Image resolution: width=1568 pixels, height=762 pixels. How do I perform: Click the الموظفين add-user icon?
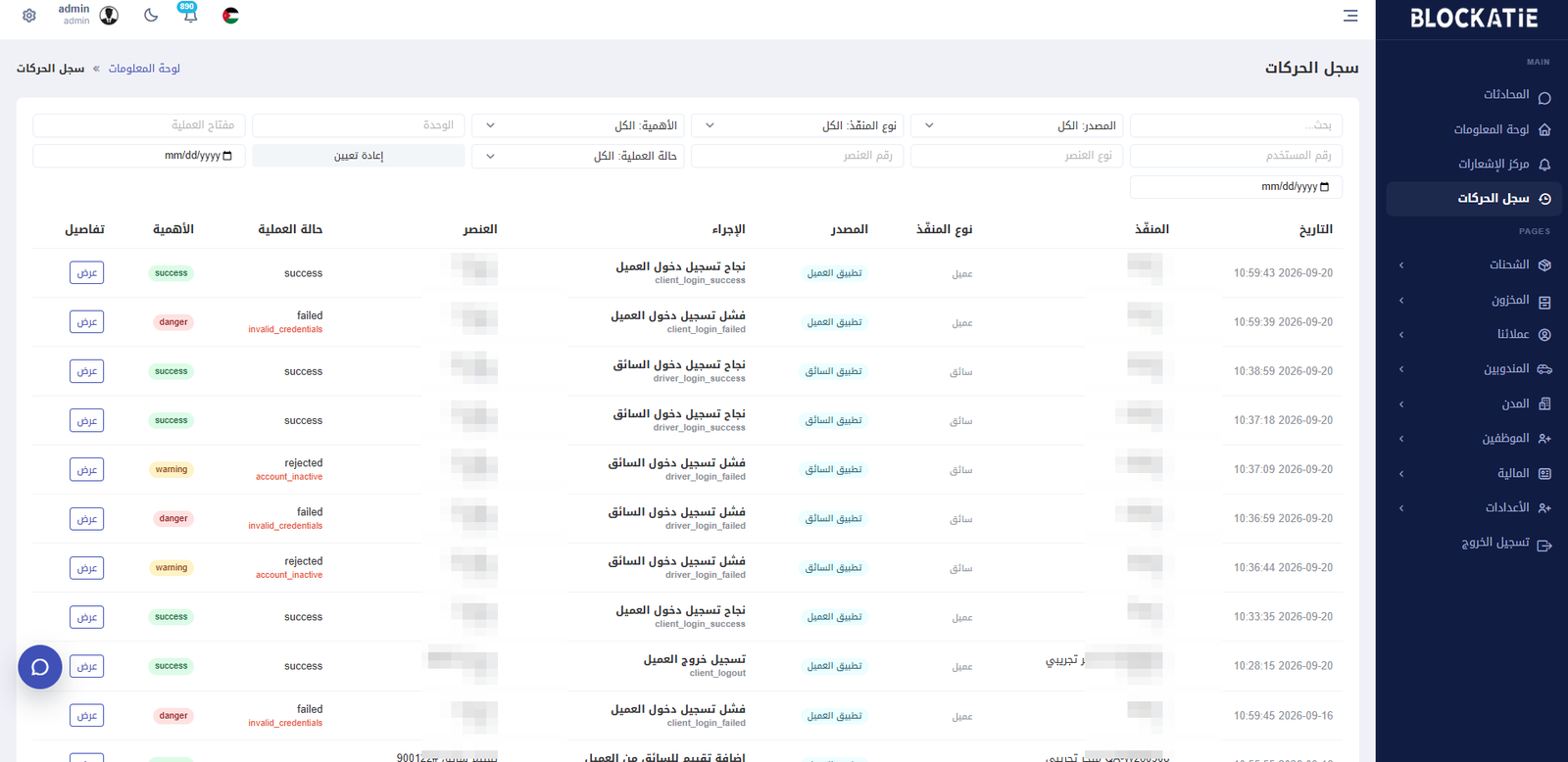(x=1544, y=439)
